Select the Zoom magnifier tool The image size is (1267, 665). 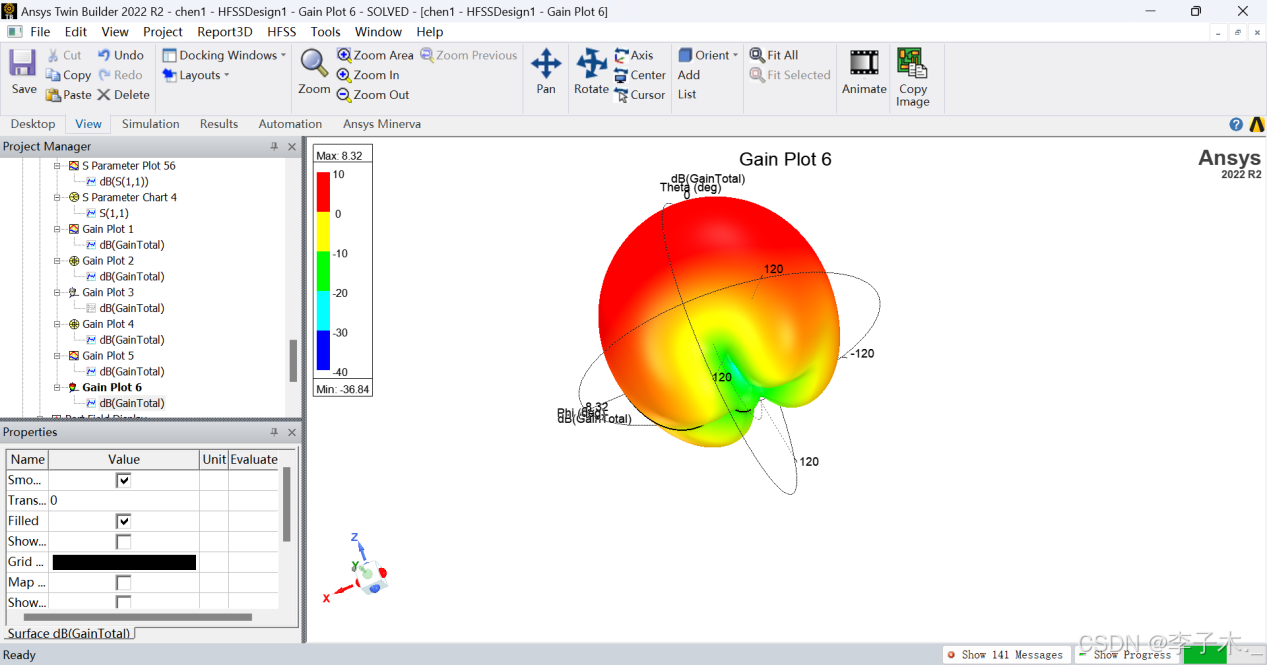point(314,70)
